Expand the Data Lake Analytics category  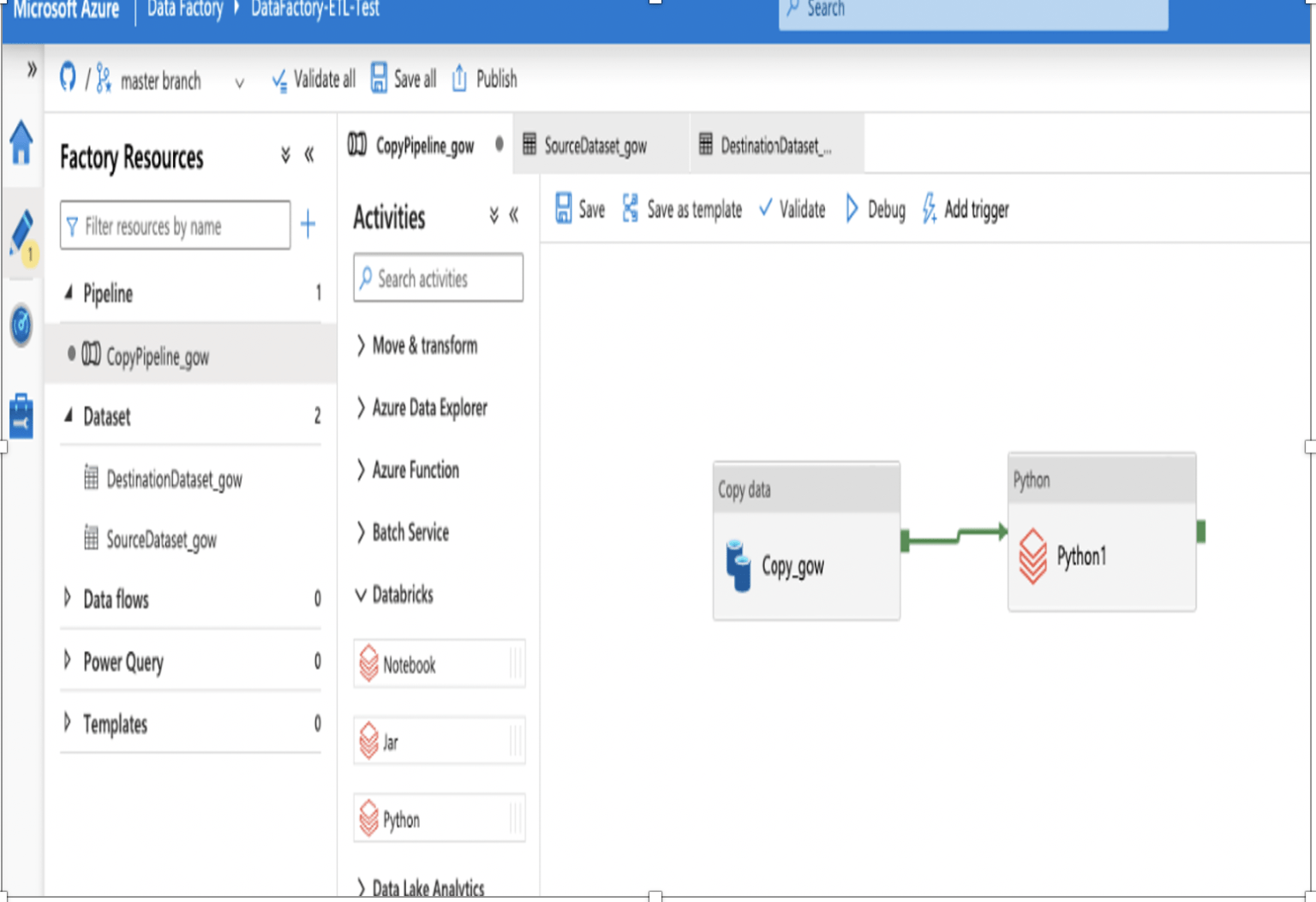coord(420,887)
